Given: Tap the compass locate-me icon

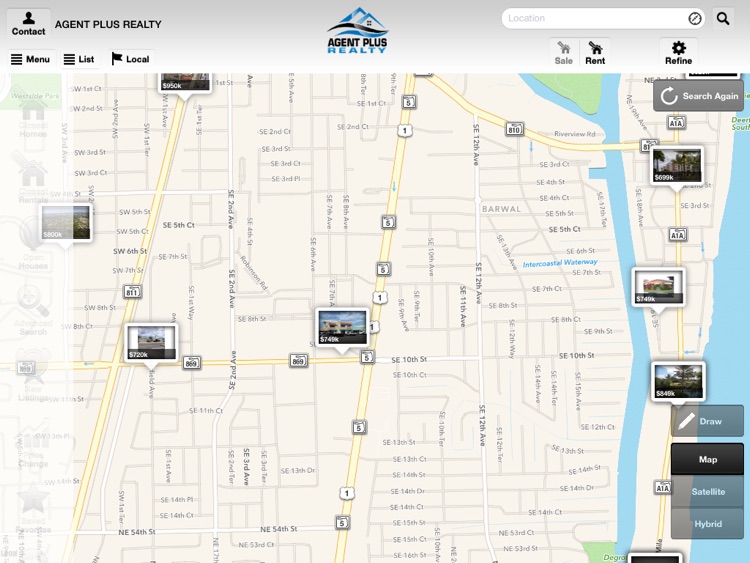Looking at the screenshot, I should [695, 18].
